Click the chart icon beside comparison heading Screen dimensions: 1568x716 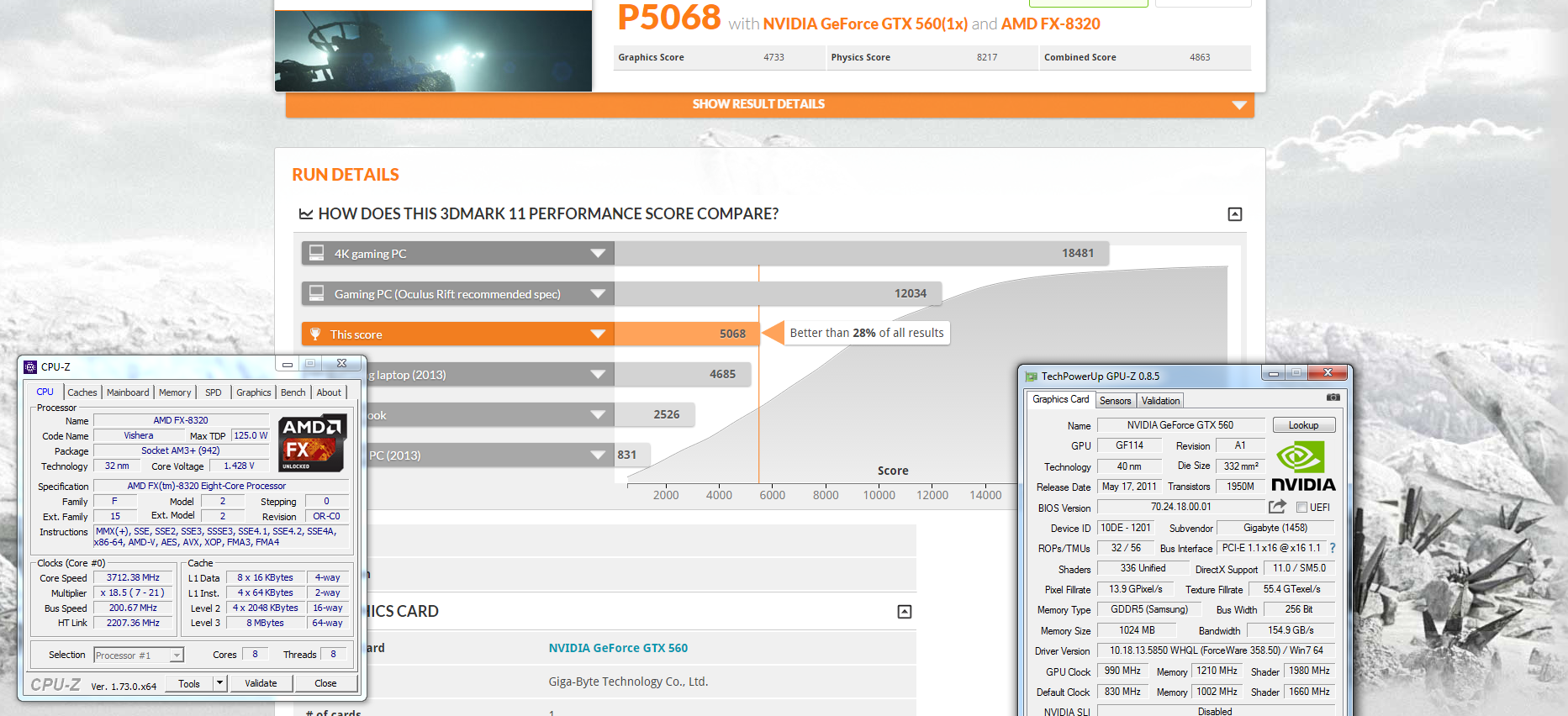pyautogui.click(x=306, y=214)
